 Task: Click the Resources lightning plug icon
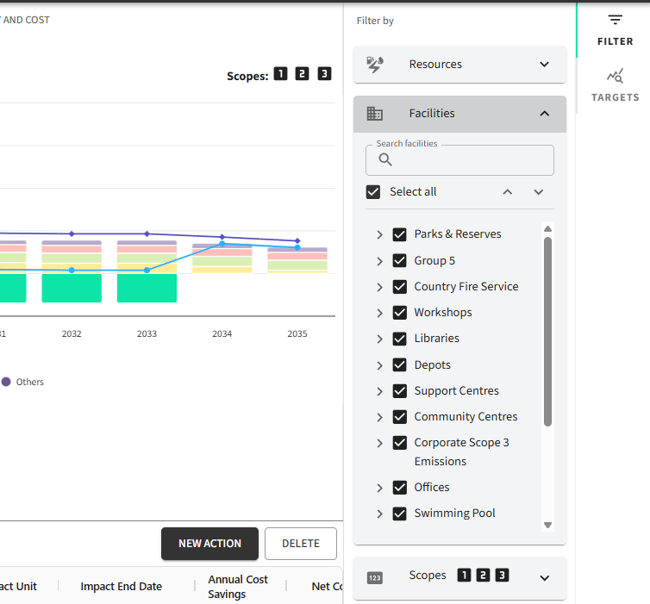point(375,64)
